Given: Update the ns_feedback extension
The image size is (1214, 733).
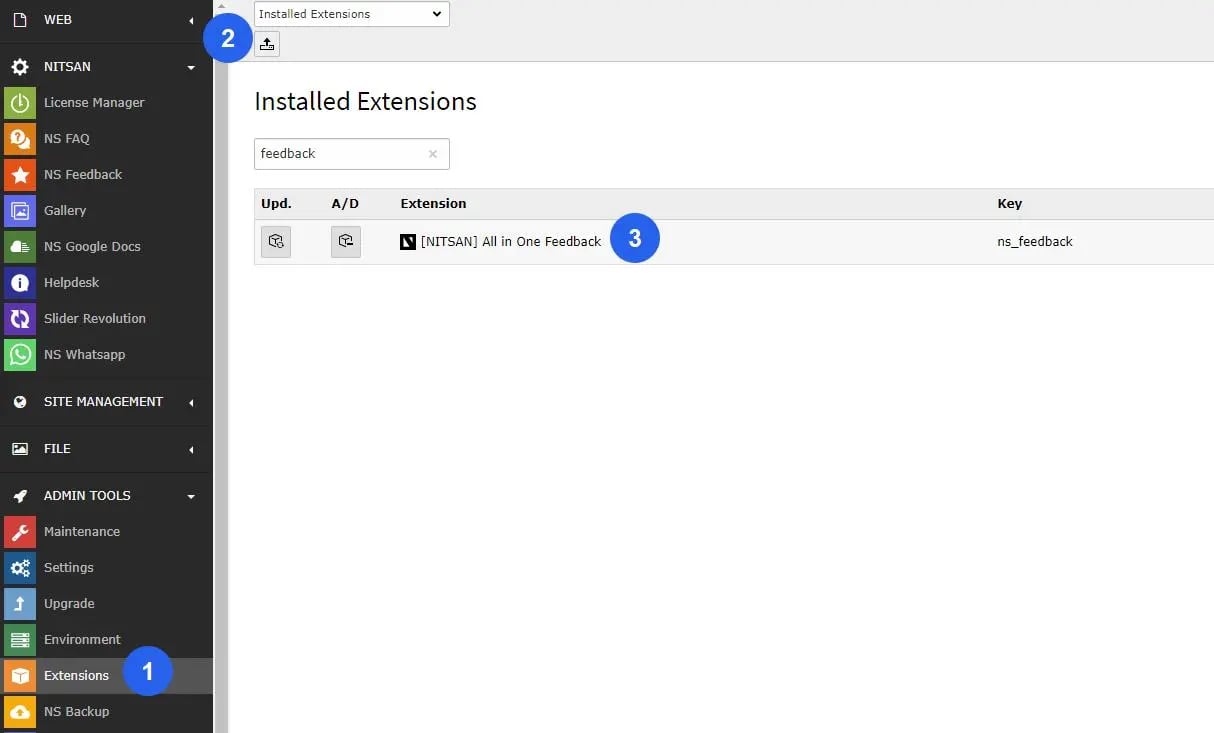Looking at the screenshot, I should click(x=276, y=242).
